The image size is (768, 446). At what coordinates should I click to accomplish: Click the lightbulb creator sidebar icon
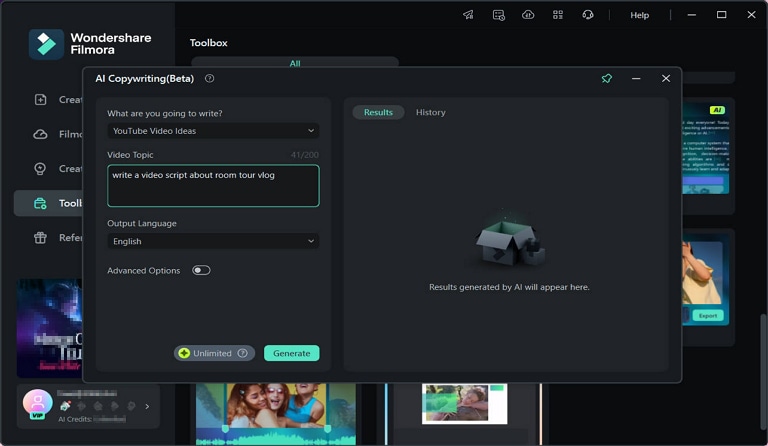pyautogui.click(x=40, y=168)
